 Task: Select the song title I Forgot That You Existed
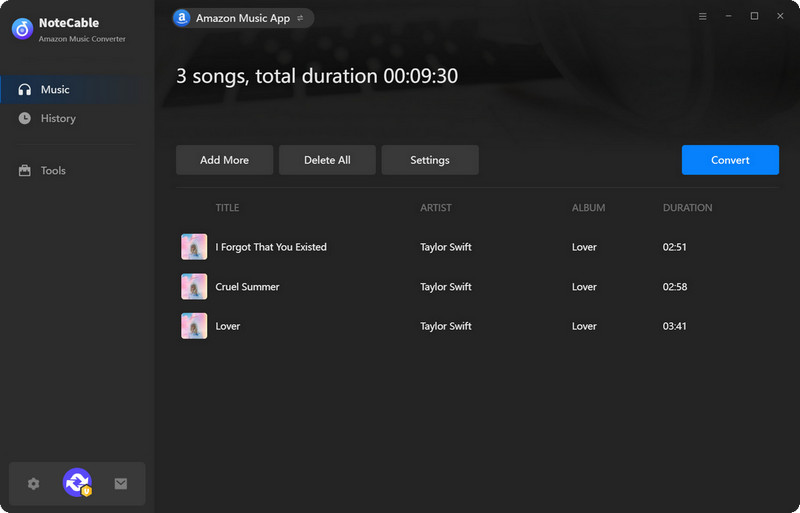click(271, 247)
